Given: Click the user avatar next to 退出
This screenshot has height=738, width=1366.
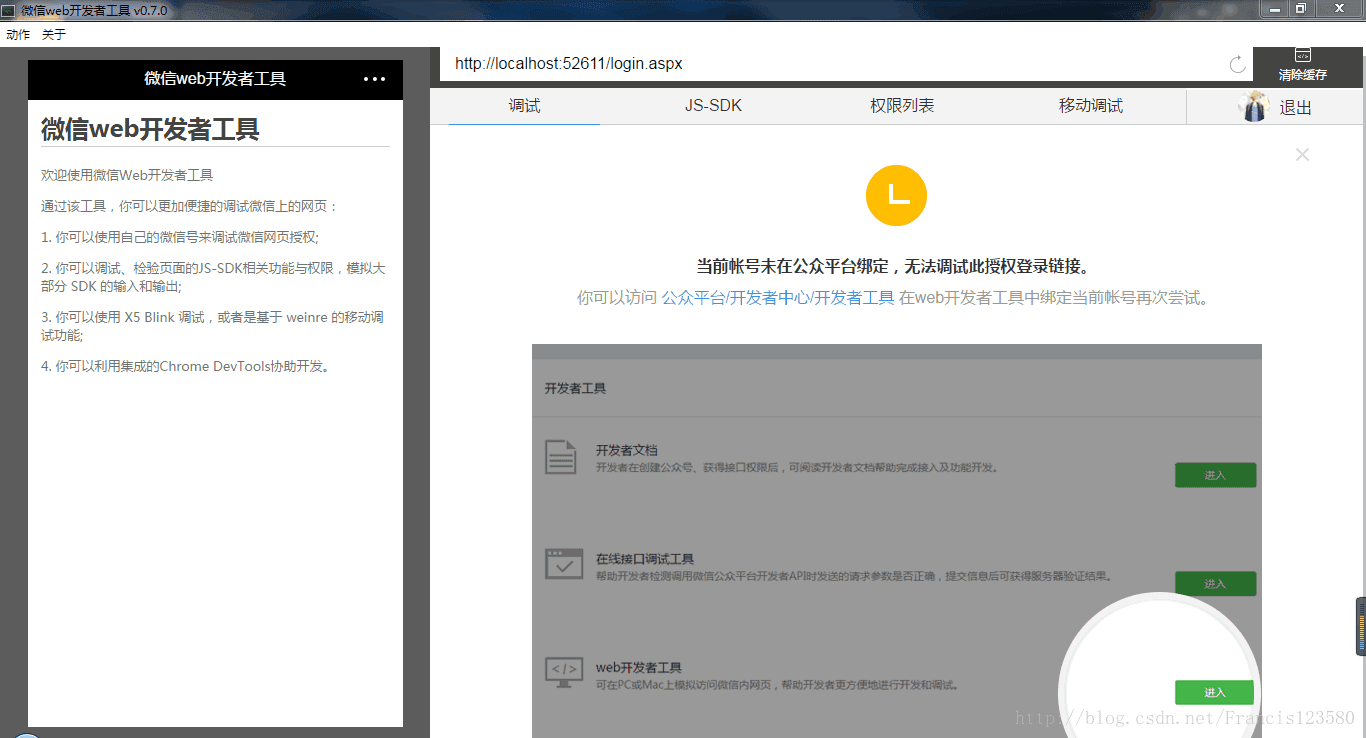Looking at the screenshot, I should pos(1253,107).
